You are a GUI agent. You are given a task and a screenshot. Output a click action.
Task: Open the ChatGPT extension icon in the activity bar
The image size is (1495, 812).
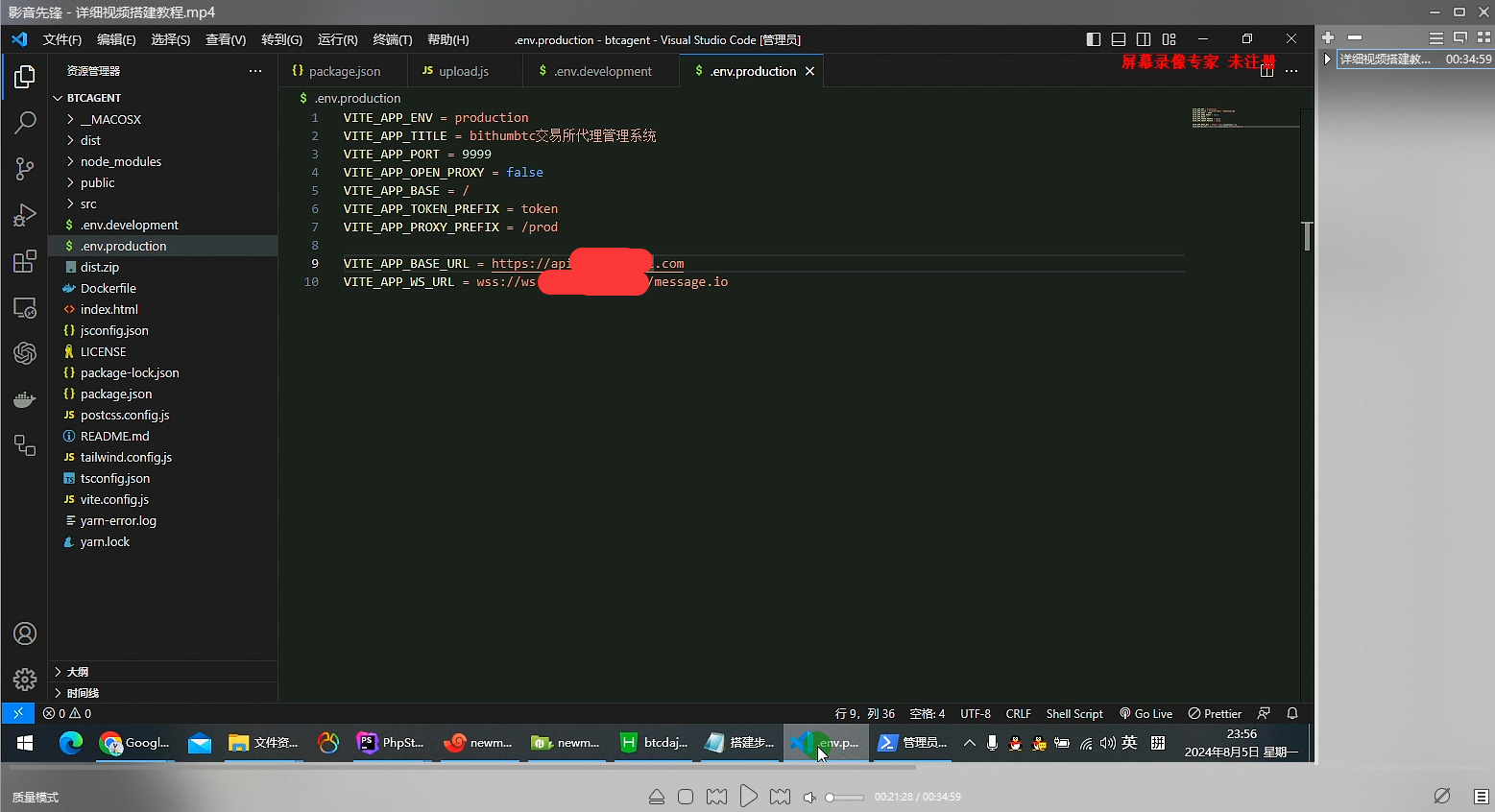tap(25, 353)
